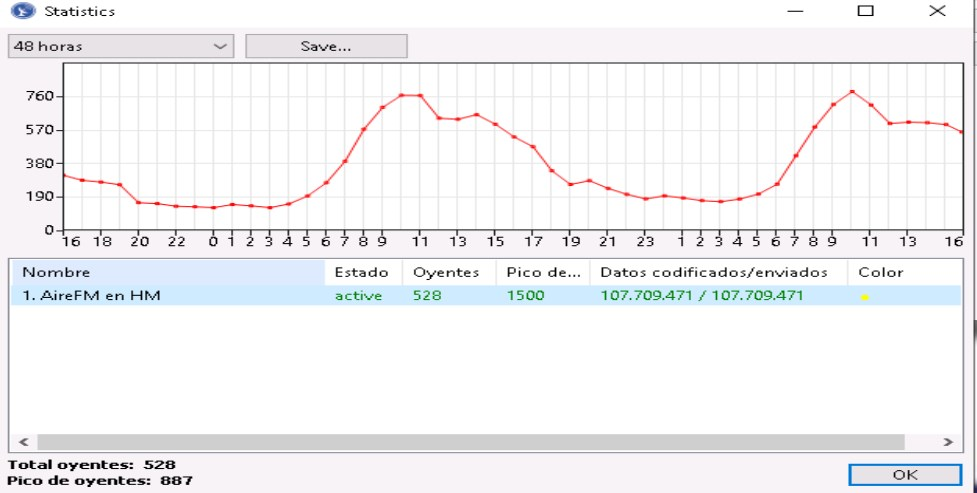977x493 pixels.
Task: Click Datos codificados/enviados column header
Action: point(714,272)
